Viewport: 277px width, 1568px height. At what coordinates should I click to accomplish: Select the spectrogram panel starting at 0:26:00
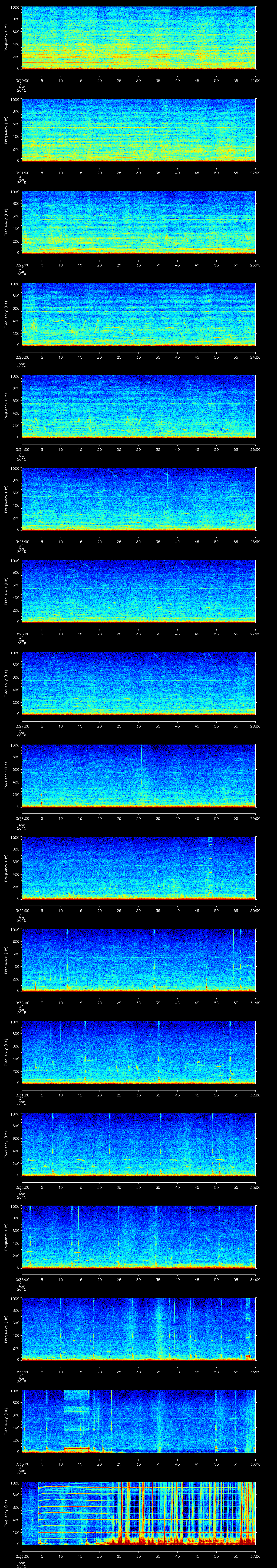[138, 591]
